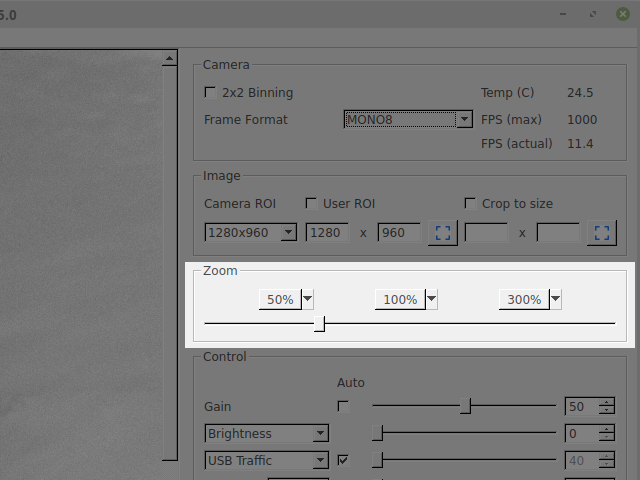640x480 pixels.
Task: Click the crop width input field
Action: 487,232
